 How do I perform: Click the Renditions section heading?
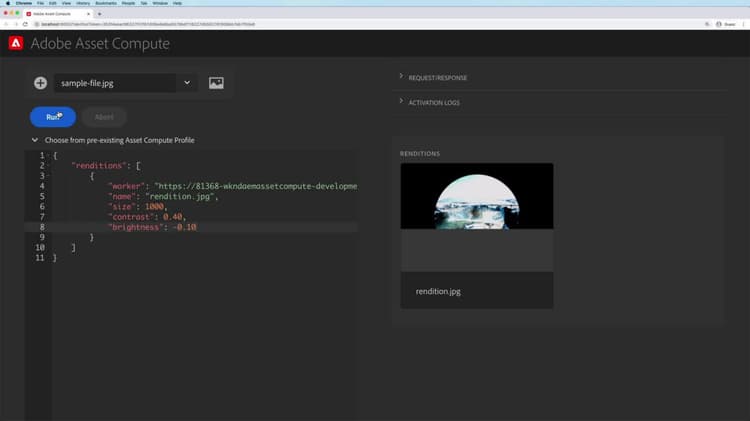[x=419, y=154]
